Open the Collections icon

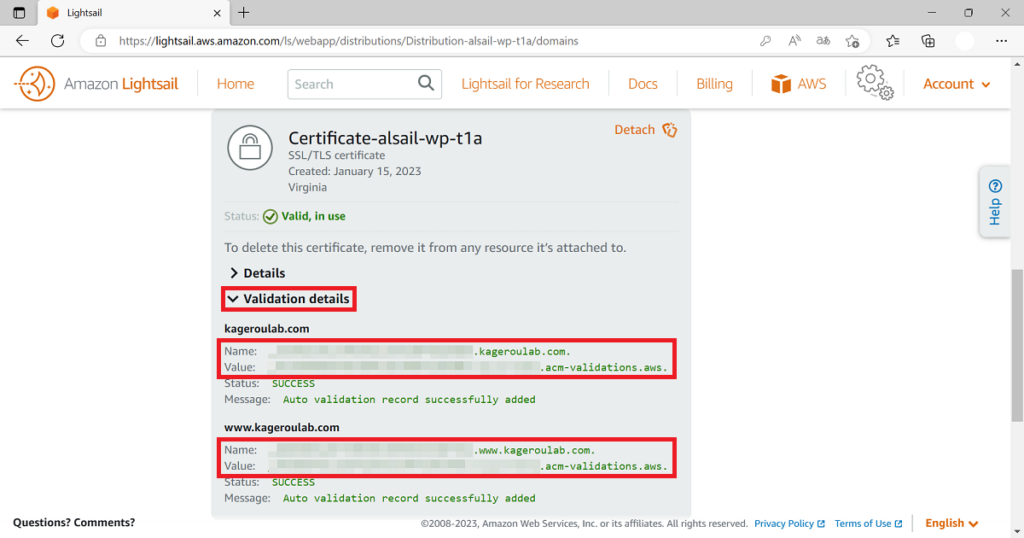tap(928, 41)
